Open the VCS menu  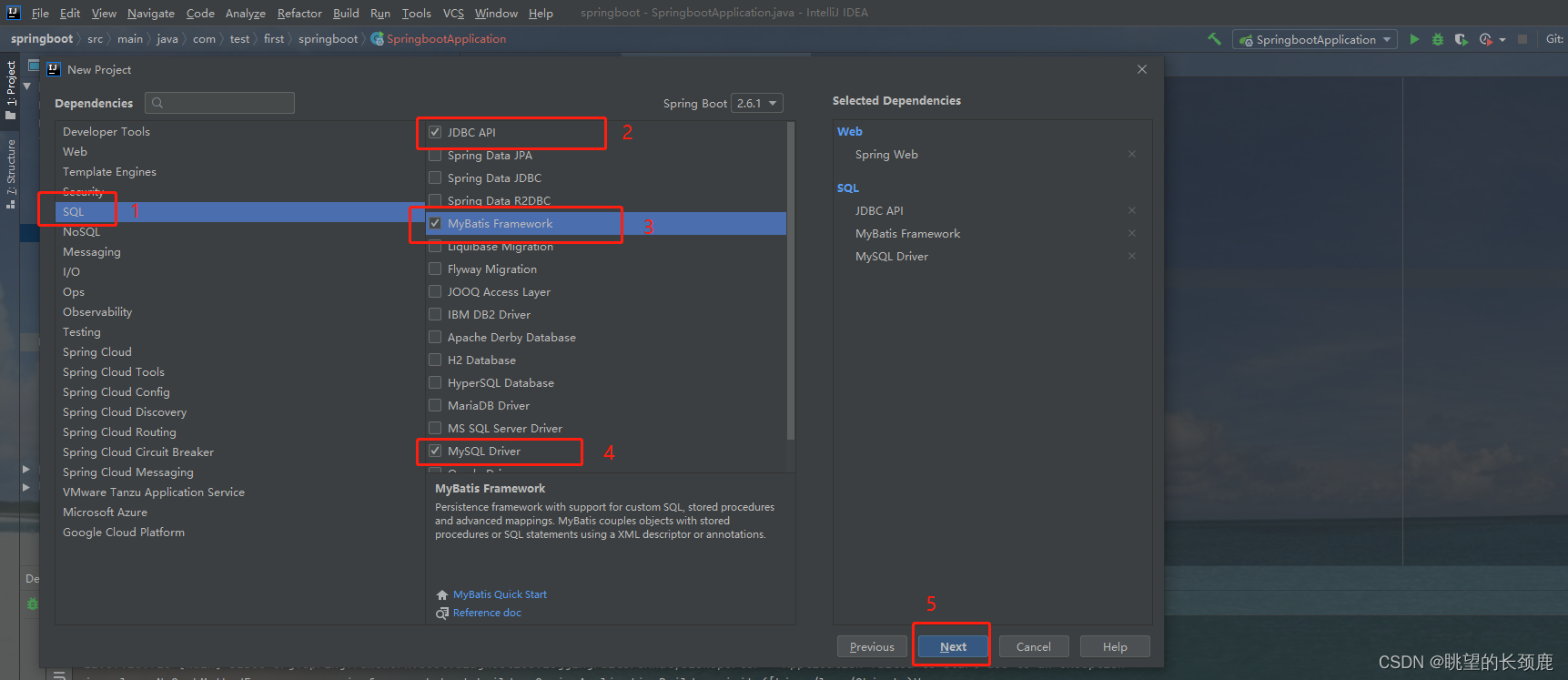(453, 13)
